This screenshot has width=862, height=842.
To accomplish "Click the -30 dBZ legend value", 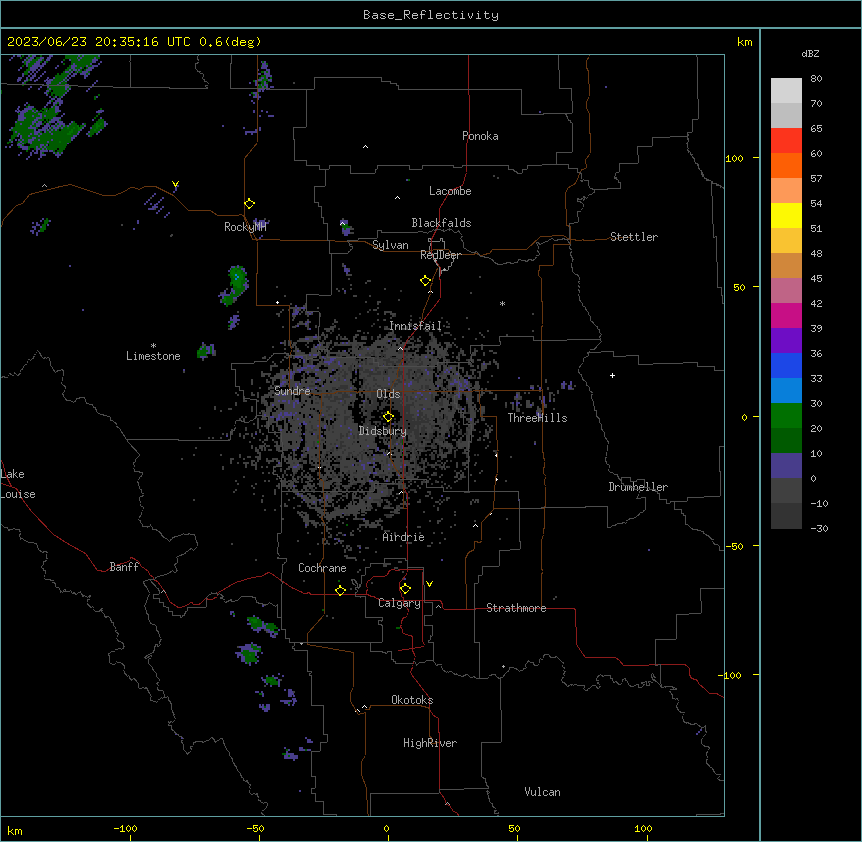I will click(x=819, y=529).
